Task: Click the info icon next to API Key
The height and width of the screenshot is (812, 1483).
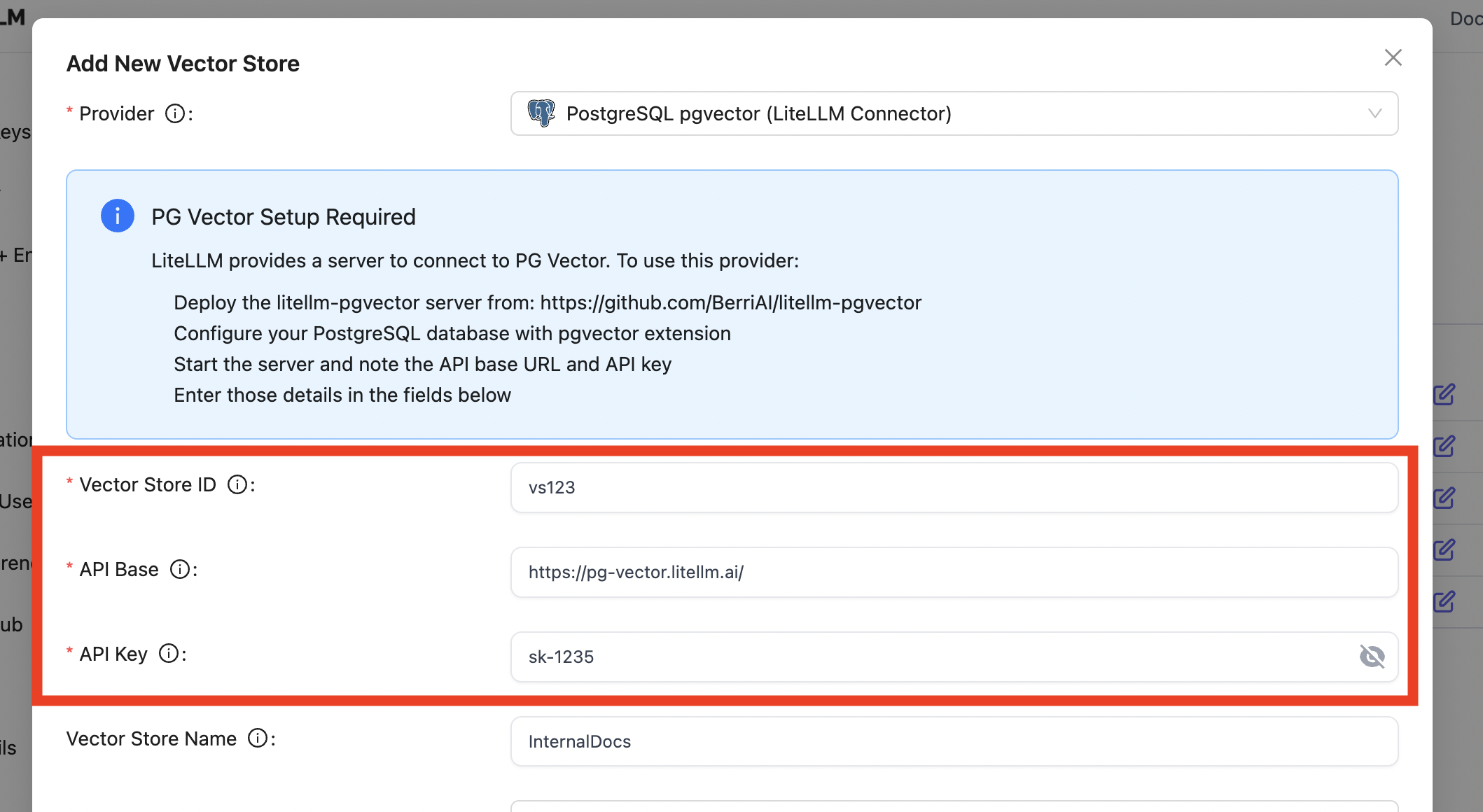Action: [x=169, y=654]
